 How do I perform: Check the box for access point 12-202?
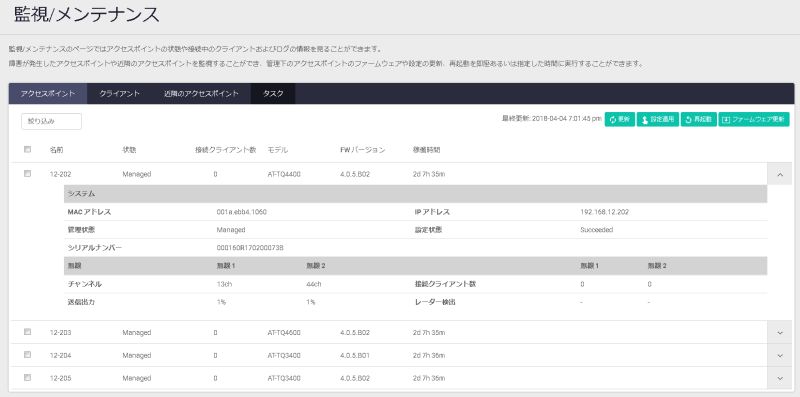pos(28,173)
